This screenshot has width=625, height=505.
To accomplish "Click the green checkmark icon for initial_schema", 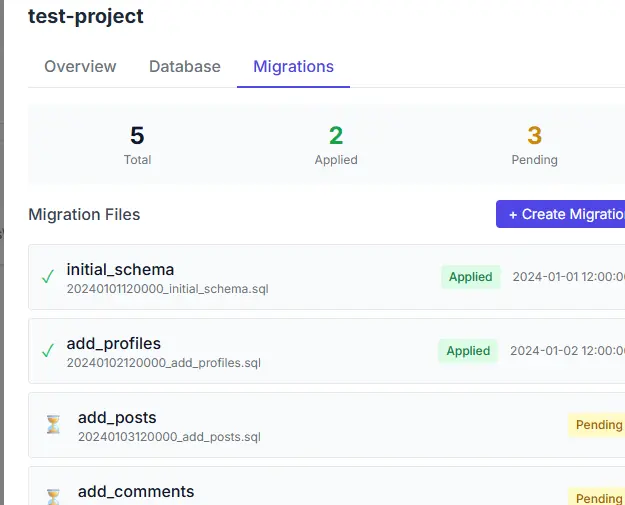I will (48, 277).
